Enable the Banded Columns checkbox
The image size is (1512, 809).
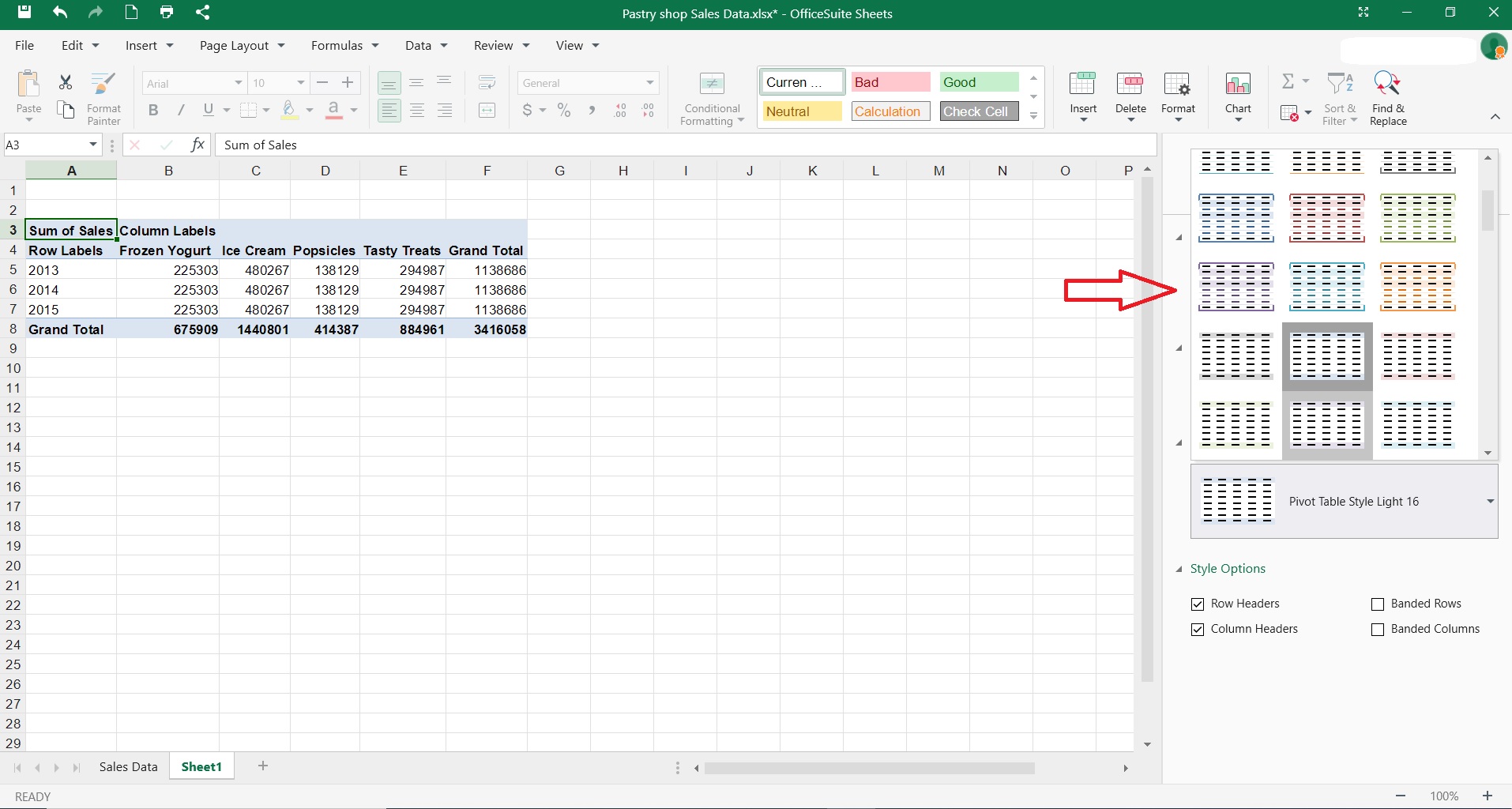point(1378,630)
